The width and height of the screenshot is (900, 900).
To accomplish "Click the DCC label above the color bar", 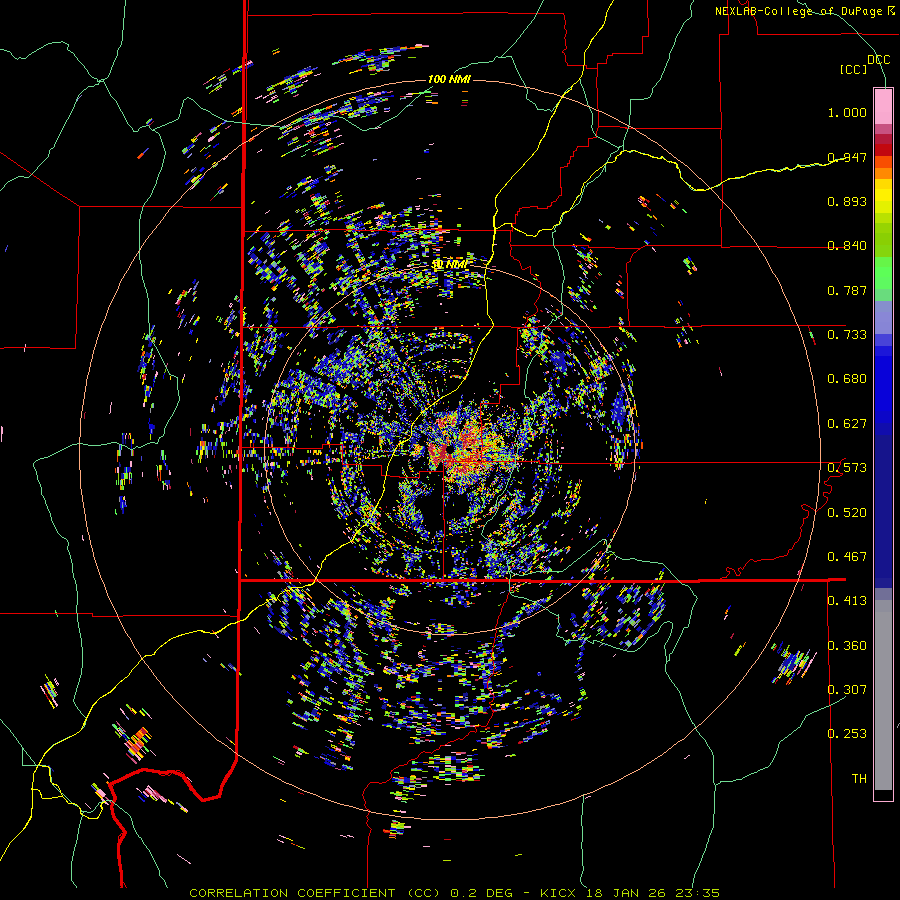I will click(x=878, y=60).
